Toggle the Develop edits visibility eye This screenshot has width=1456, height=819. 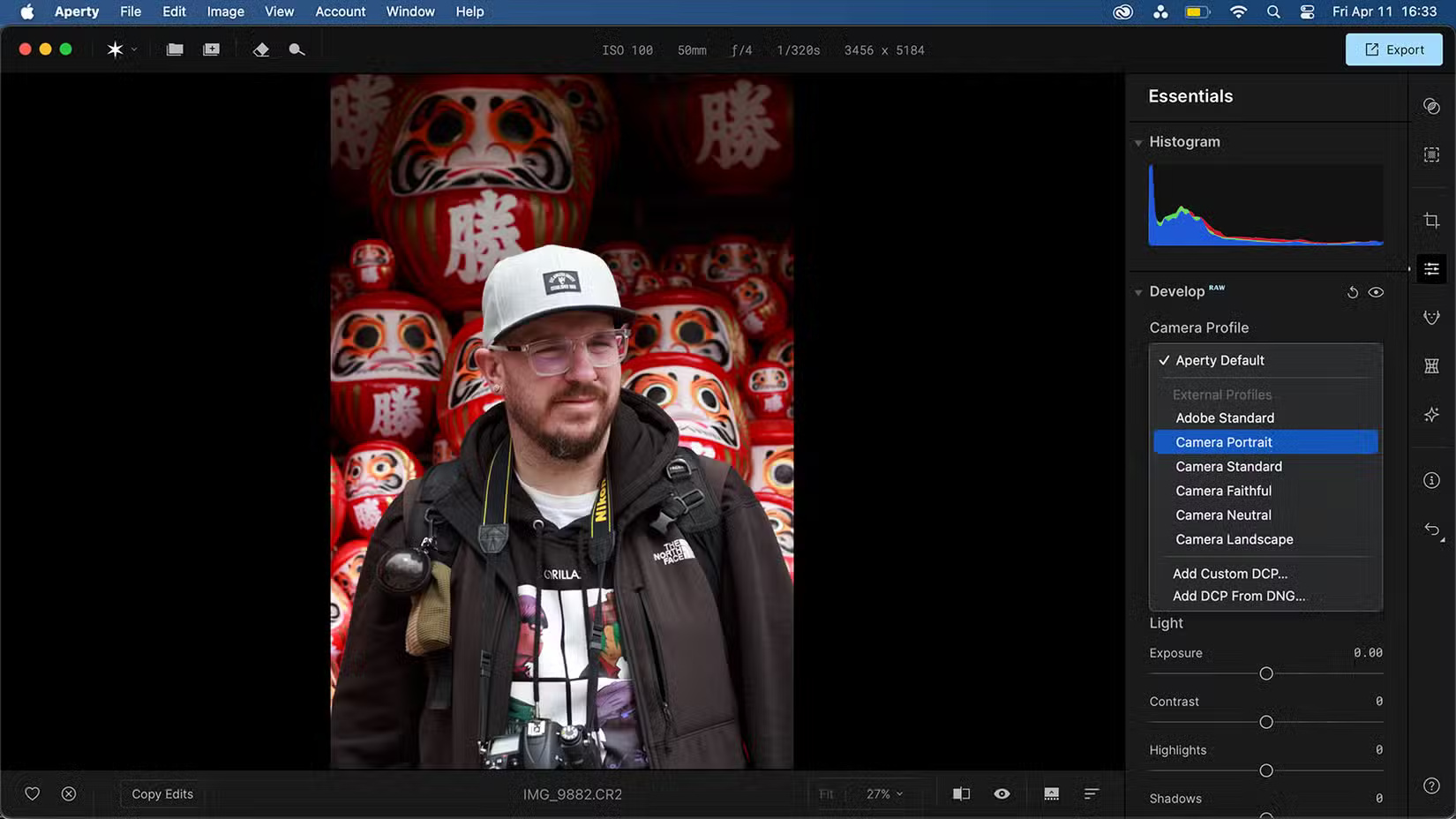tap(1376, 291)
